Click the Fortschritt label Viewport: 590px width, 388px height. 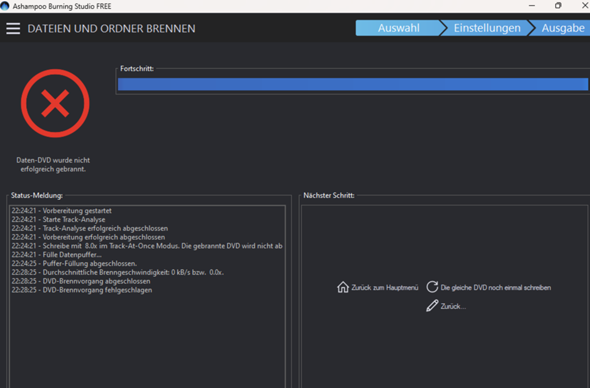pos(137,68)
